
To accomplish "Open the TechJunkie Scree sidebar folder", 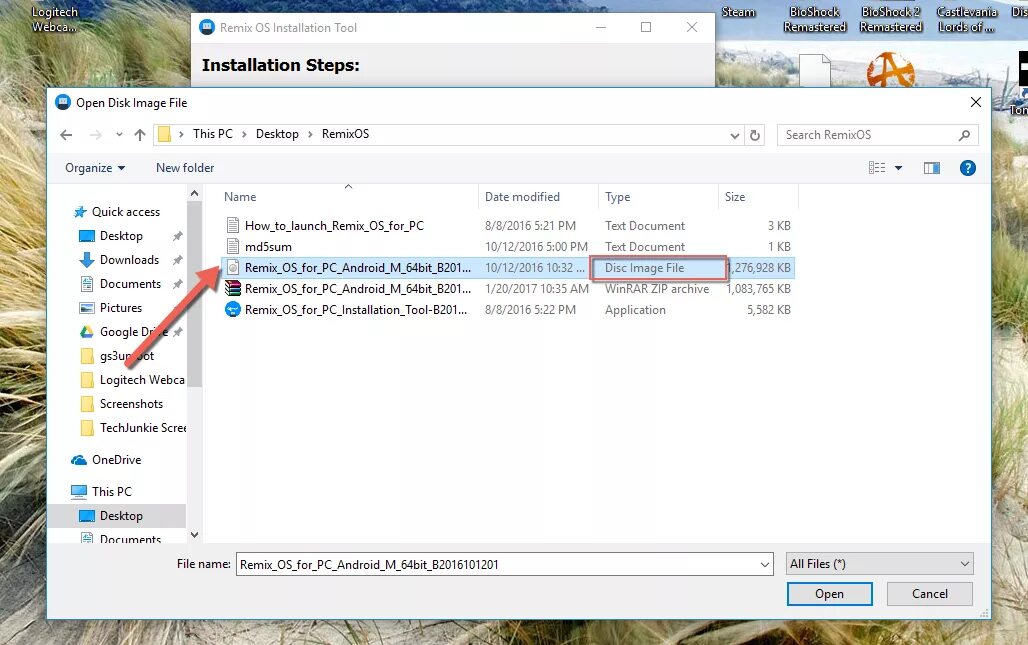I will [143, 428].
